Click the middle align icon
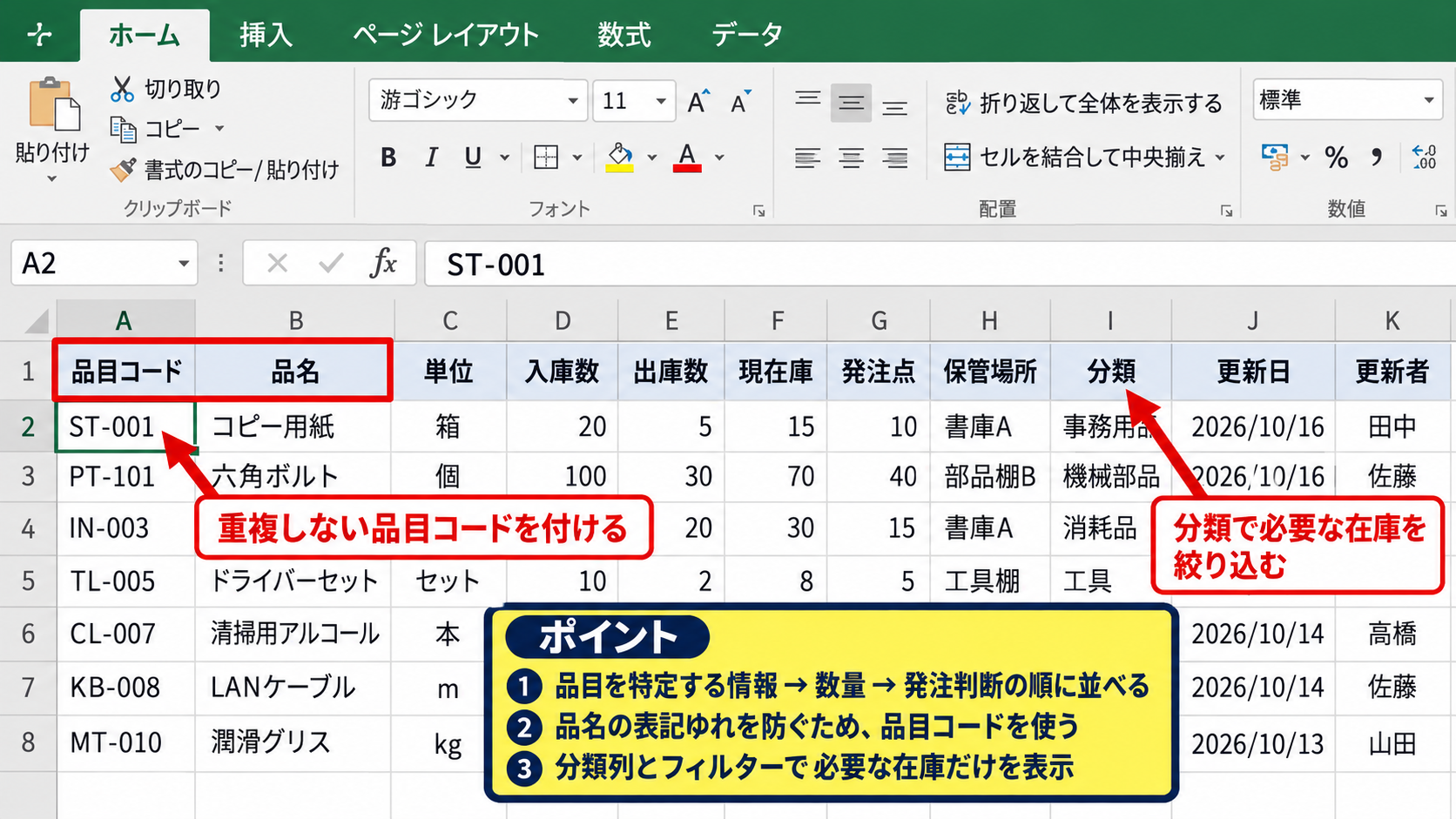Screen dimensions: 1456x819 851,104
